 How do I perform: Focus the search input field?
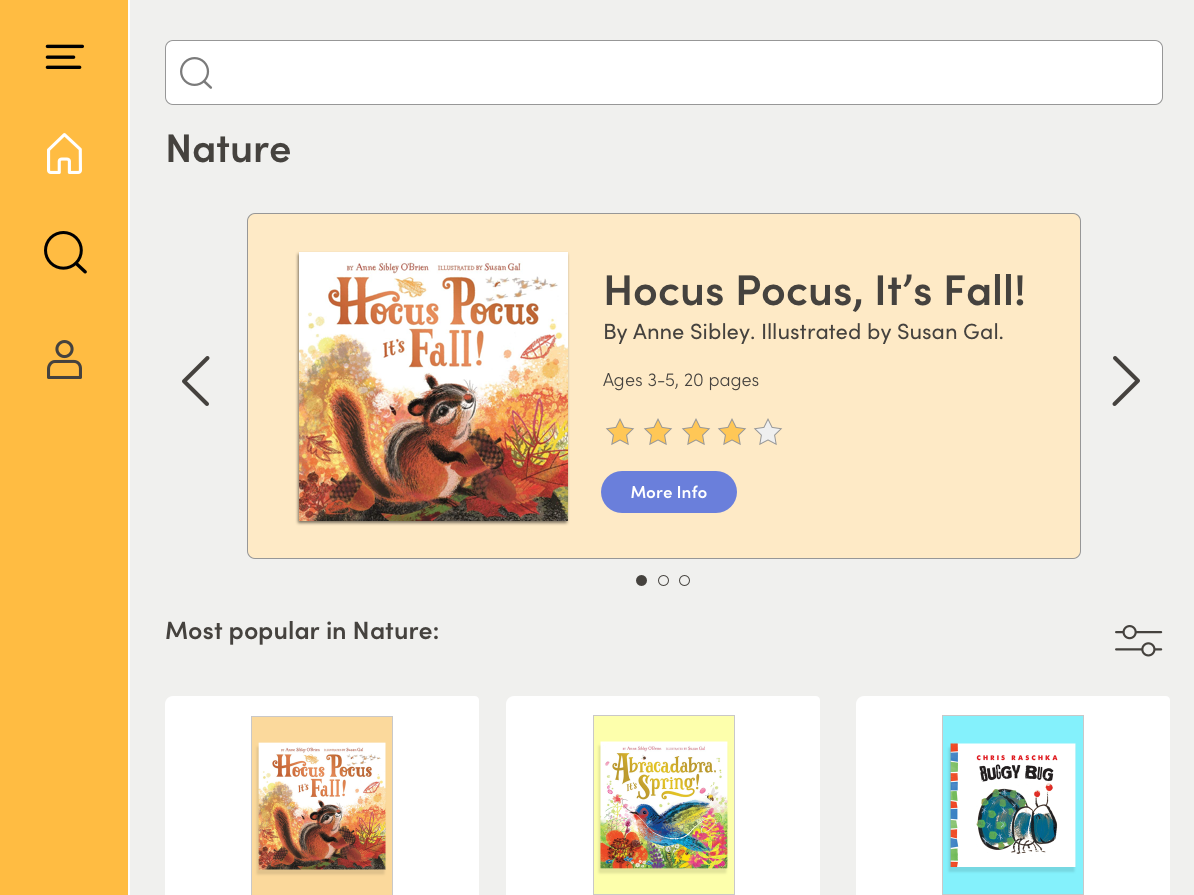click(x=663, y=72)
